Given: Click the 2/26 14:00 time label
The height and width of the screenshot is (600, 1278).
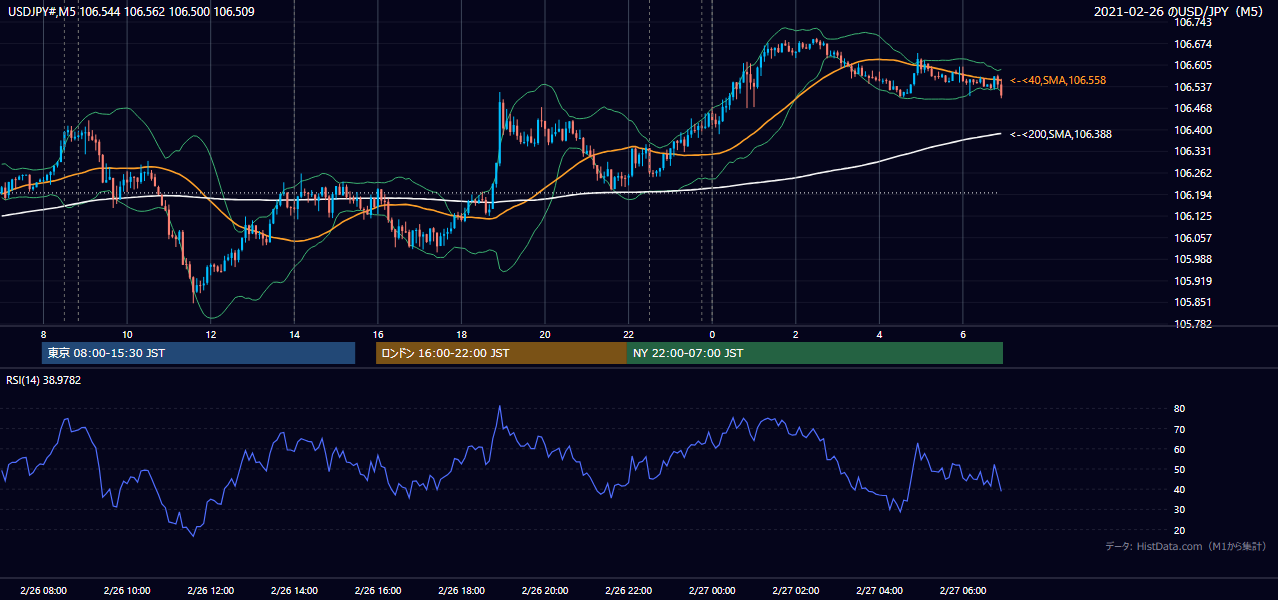Looking at the screenshot, I should pyautogui.click(x=294, y=591).
